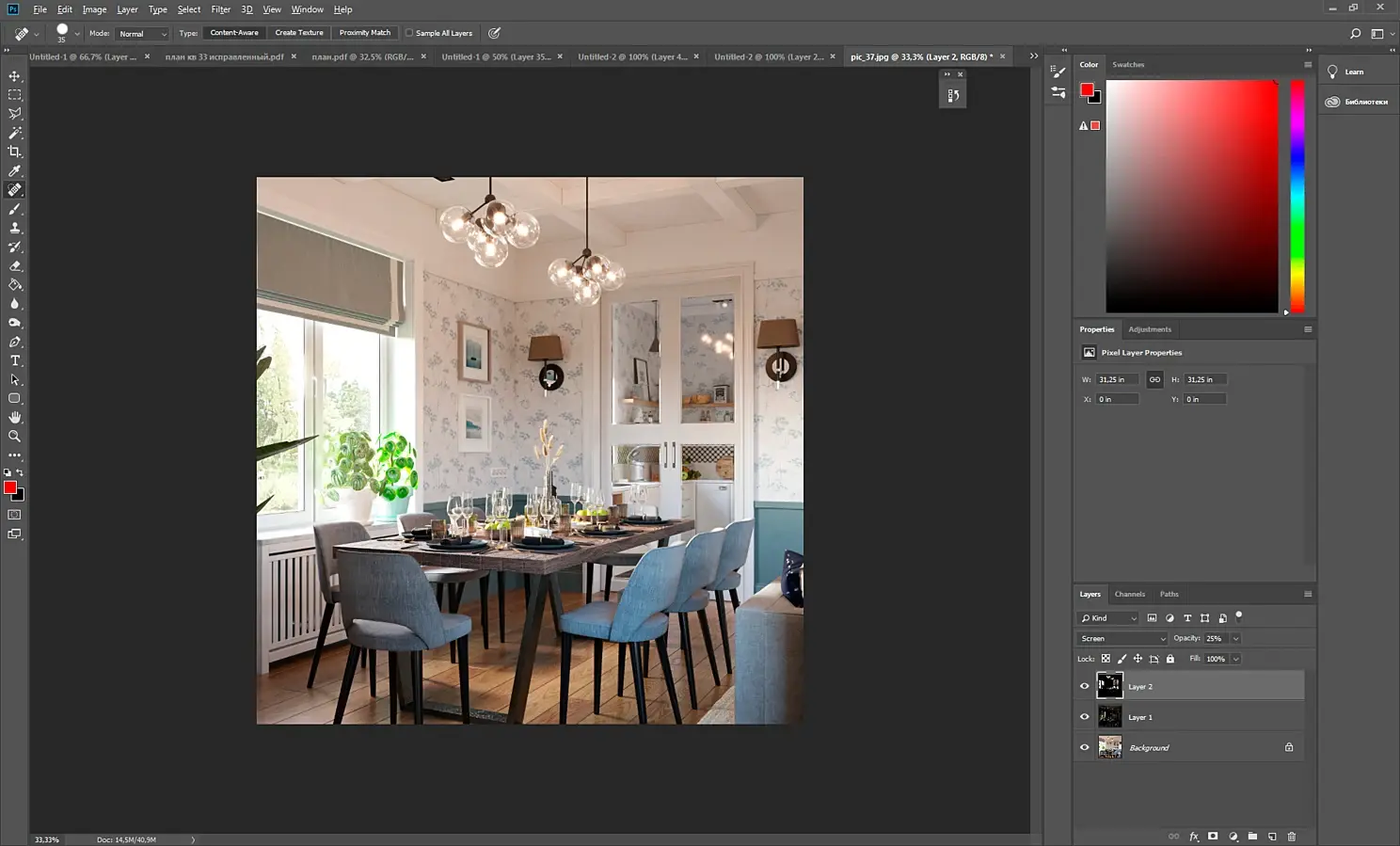
Task: Open the Screen blend mode dropdown
Action: pyautogui.click(x=1122, y=638)
